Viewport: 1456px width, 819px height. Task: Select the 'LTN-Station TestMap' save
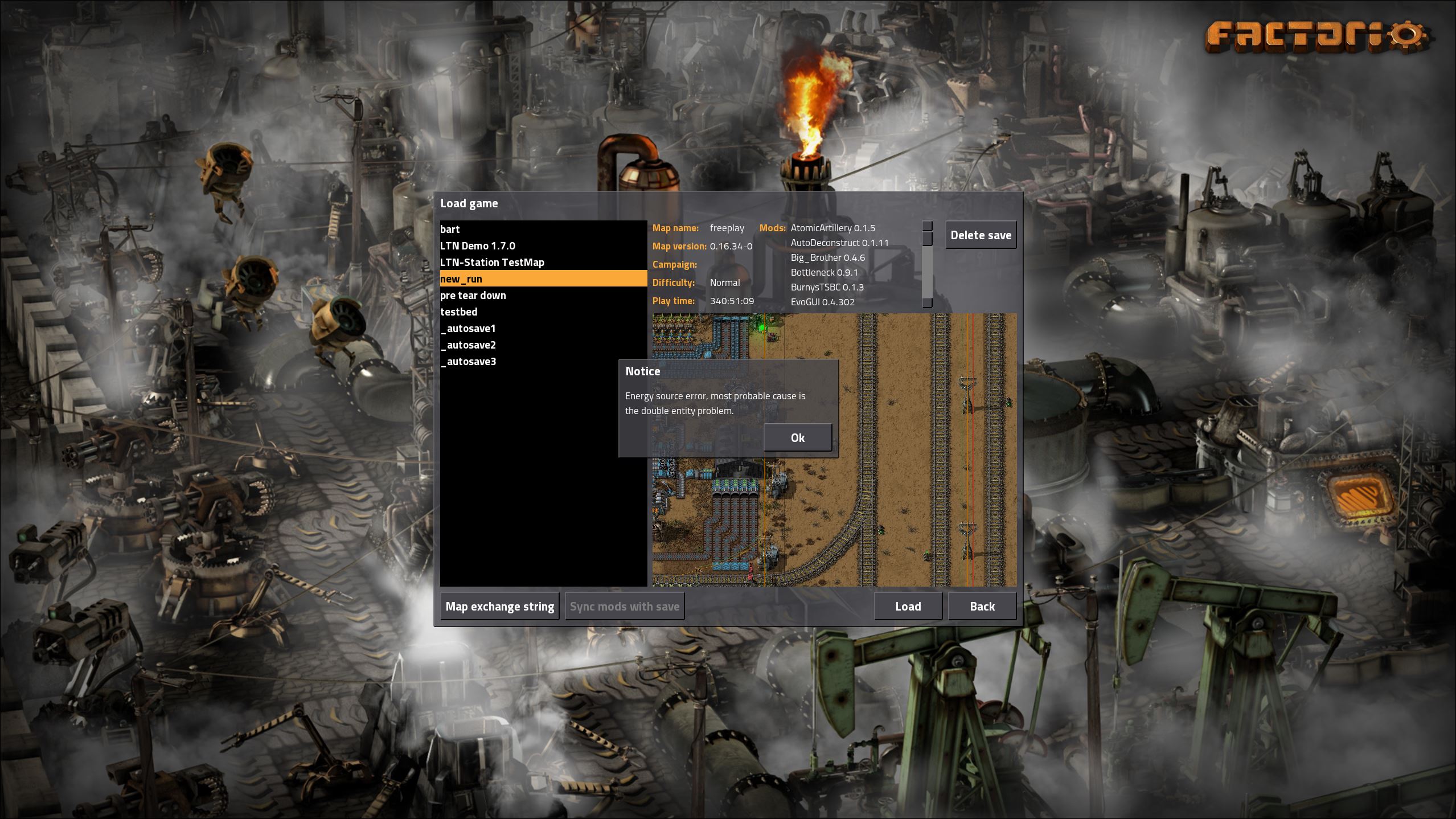(x=543, y=262)
